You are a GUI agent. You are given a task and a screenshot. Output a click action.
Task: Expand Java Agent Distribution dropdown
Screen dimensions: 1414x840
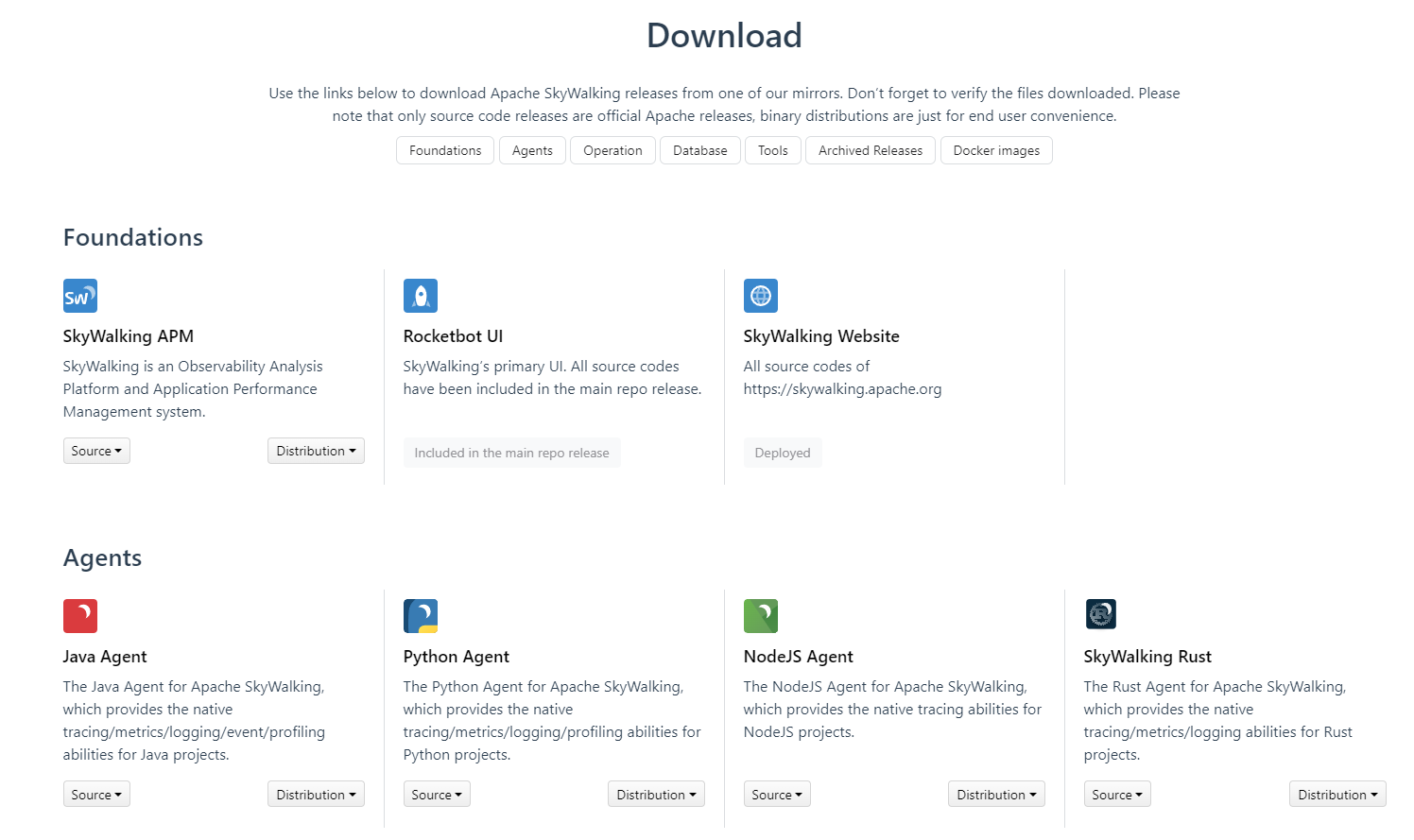click(x=316, y=795)
